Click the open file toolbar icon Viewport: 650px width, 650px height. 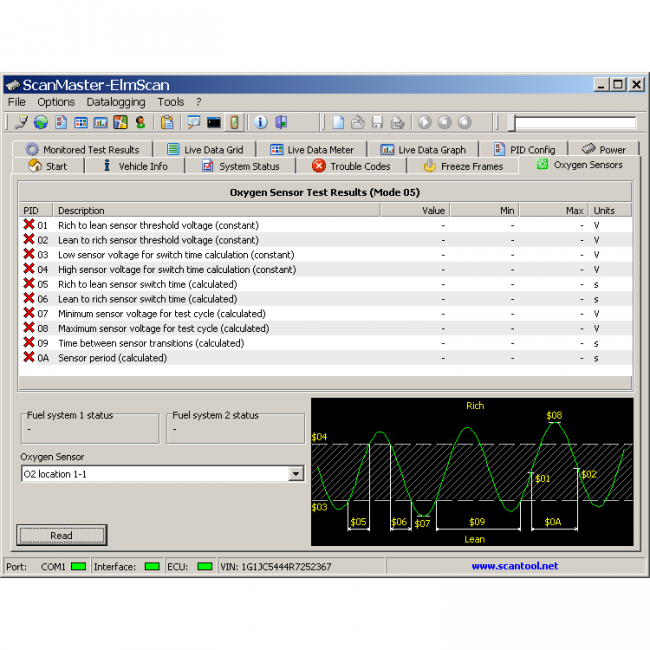358,122
